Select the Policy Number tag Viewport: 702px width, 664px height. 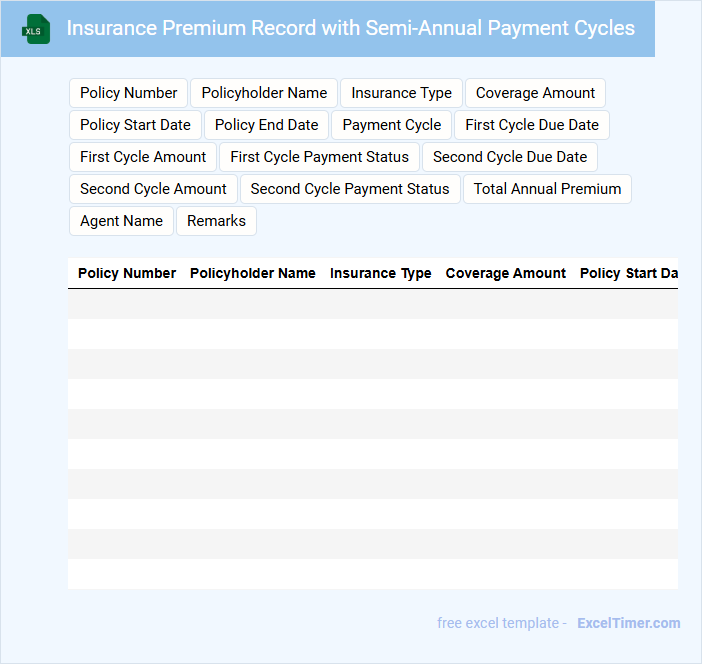128,93
